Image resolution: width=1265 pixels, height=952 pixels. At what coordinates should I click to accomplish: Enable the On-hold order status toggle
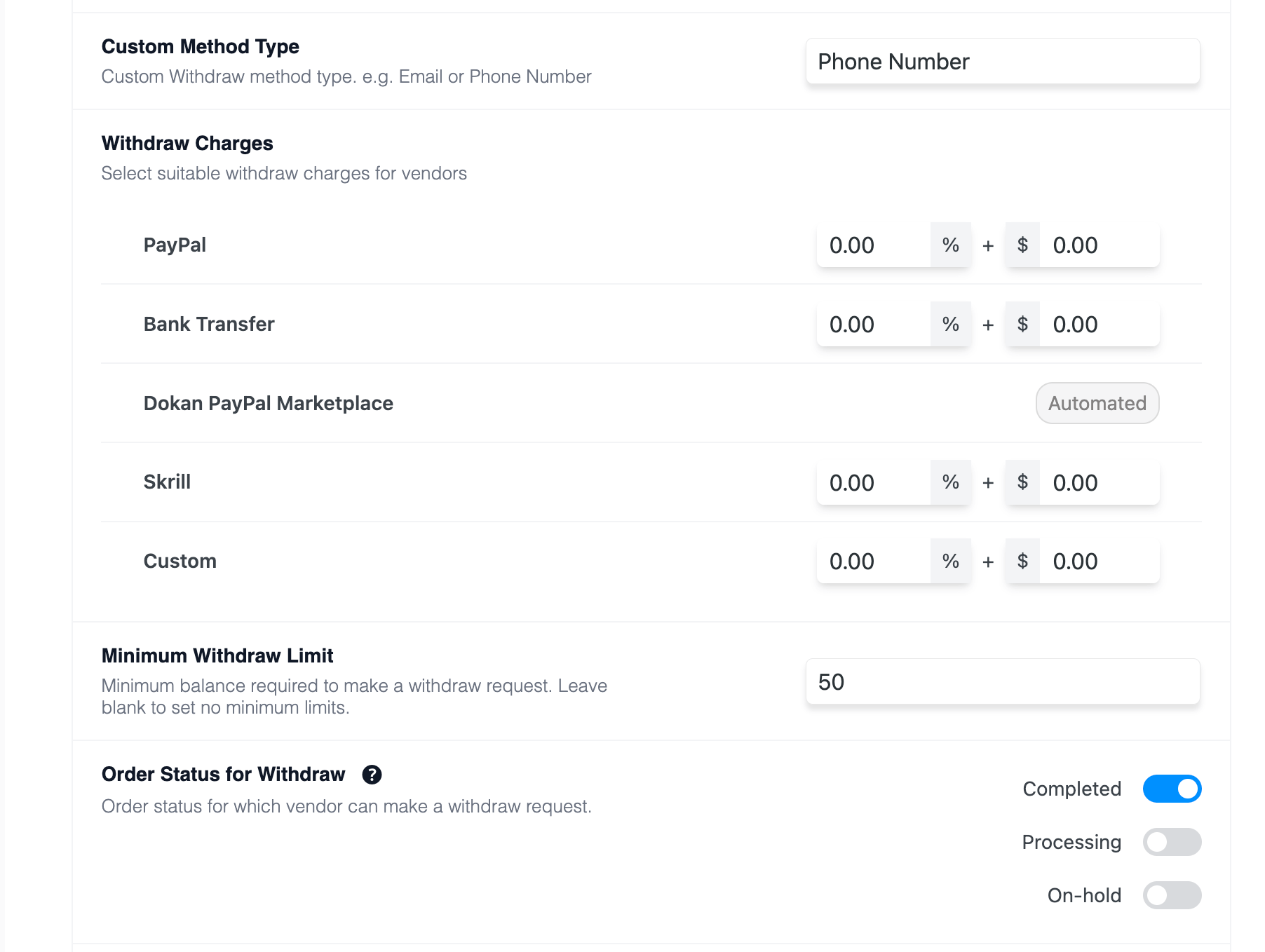click(x=1172, y=895)
